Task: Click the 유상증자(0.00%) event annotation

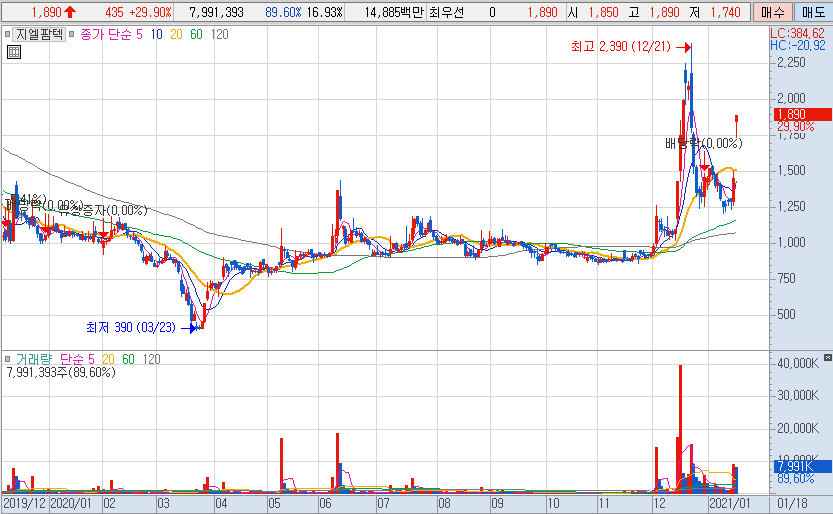Action: pyautogui.click(x=104, y=211)
